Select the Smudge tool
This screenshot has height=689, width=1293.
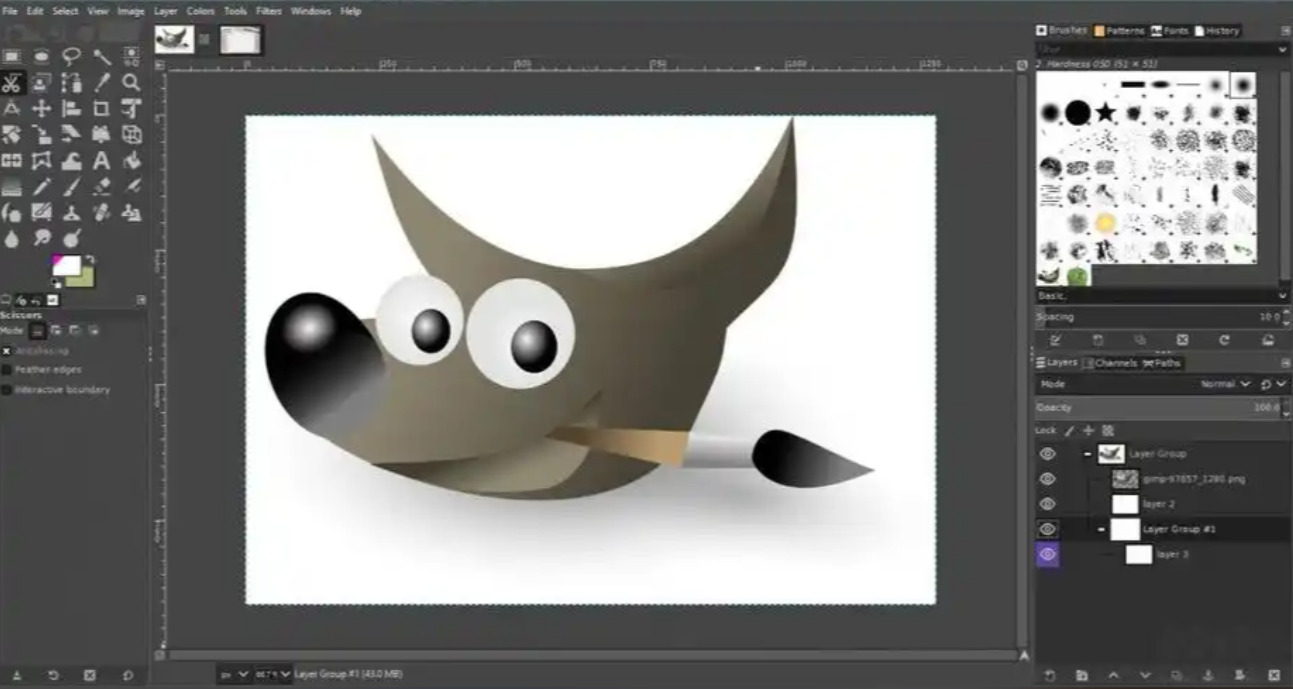pos(41,238)
